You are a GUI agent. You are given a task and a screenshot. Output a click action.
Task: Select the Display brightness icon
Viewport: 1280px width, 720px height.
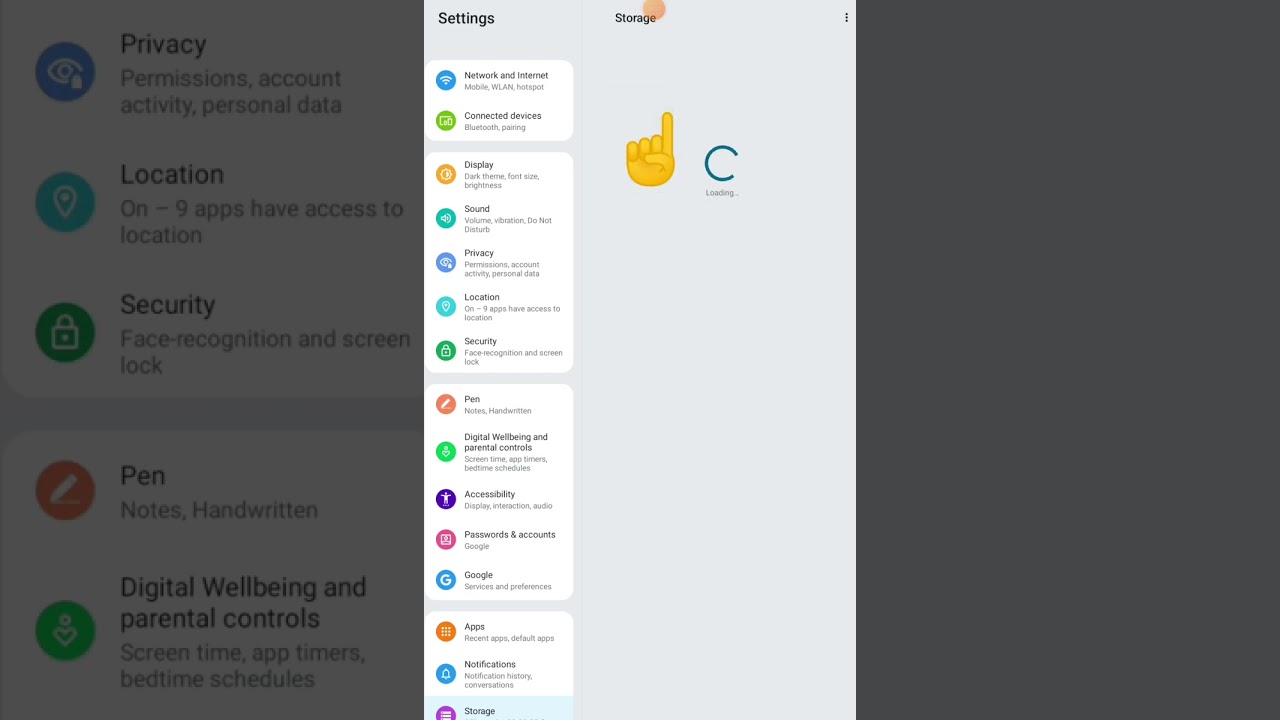446,174
